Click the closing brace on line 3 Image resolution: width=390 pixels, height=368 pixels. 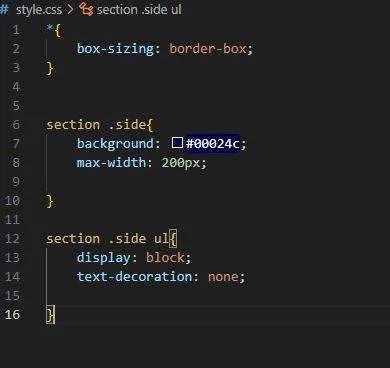coord(50,68)
